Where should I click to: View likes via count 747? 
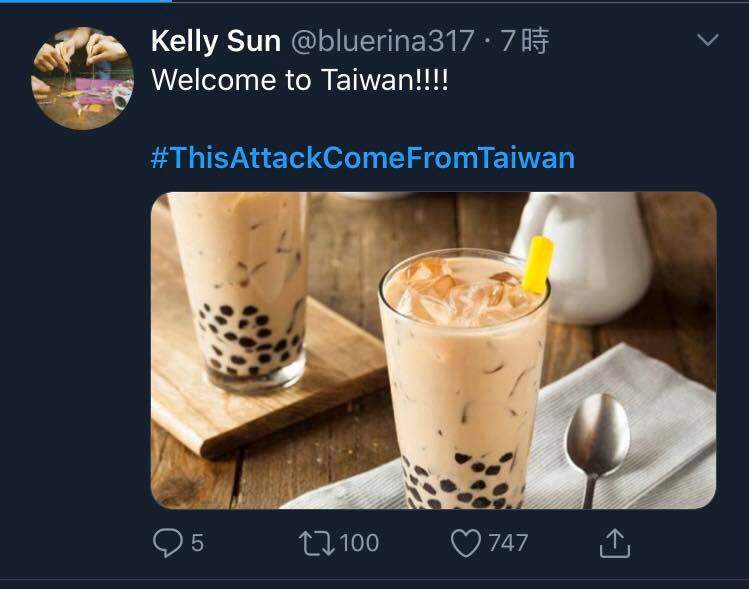[x=508, y=543]
